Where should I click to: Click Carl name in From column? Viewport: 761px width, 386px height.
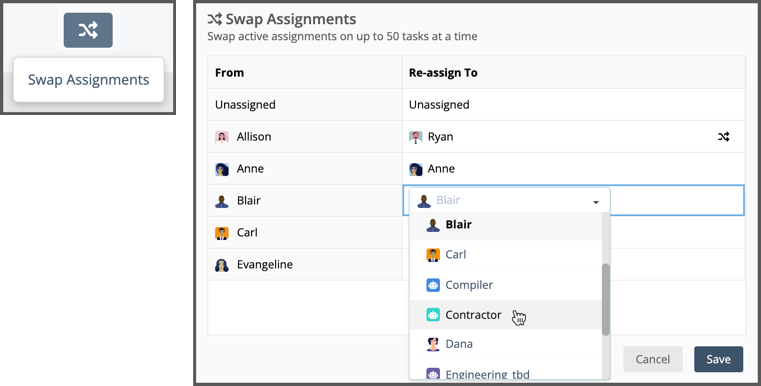(x=247, y=233)
